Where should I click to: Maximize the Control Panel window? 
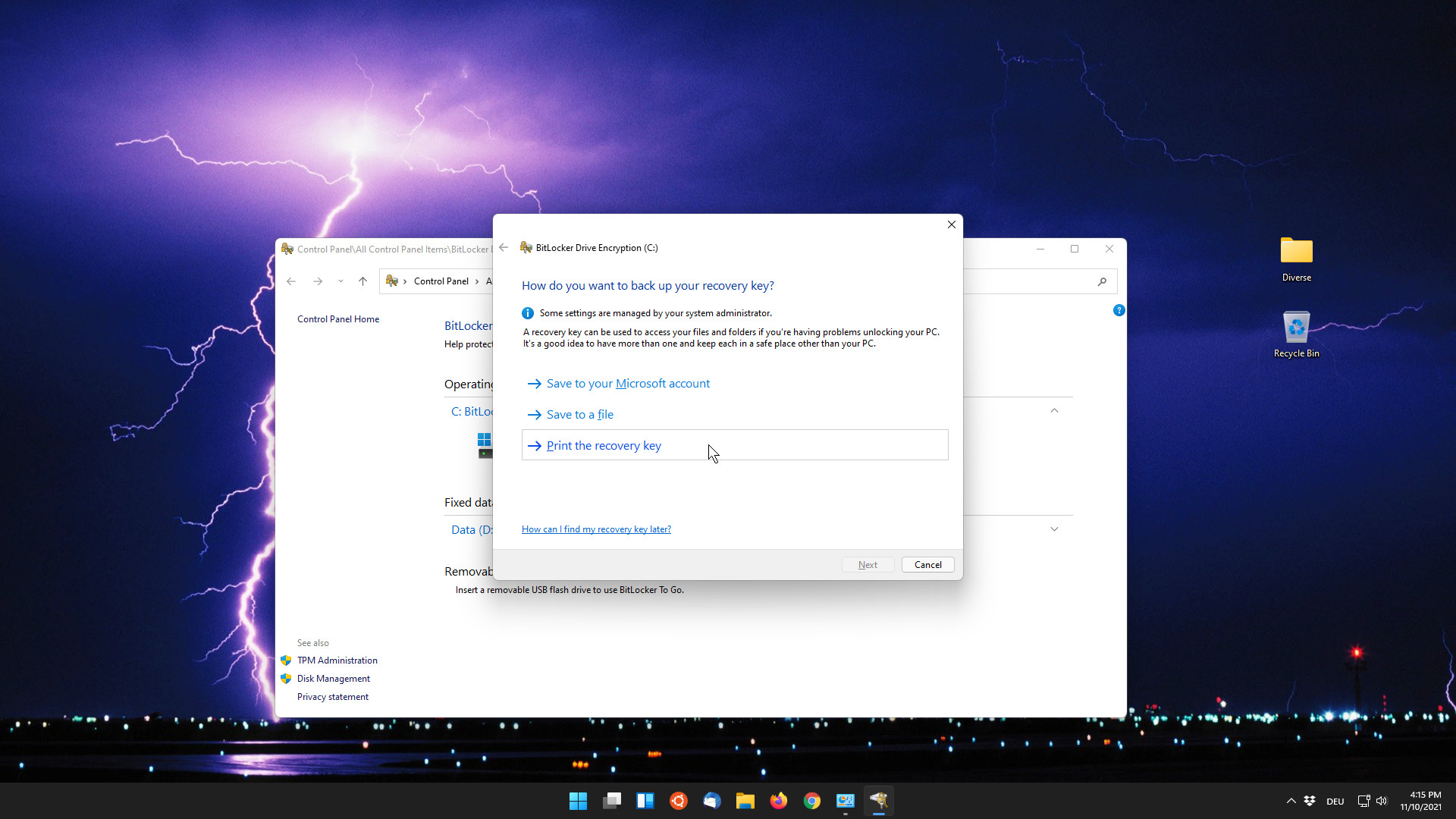coord(1075,249)
